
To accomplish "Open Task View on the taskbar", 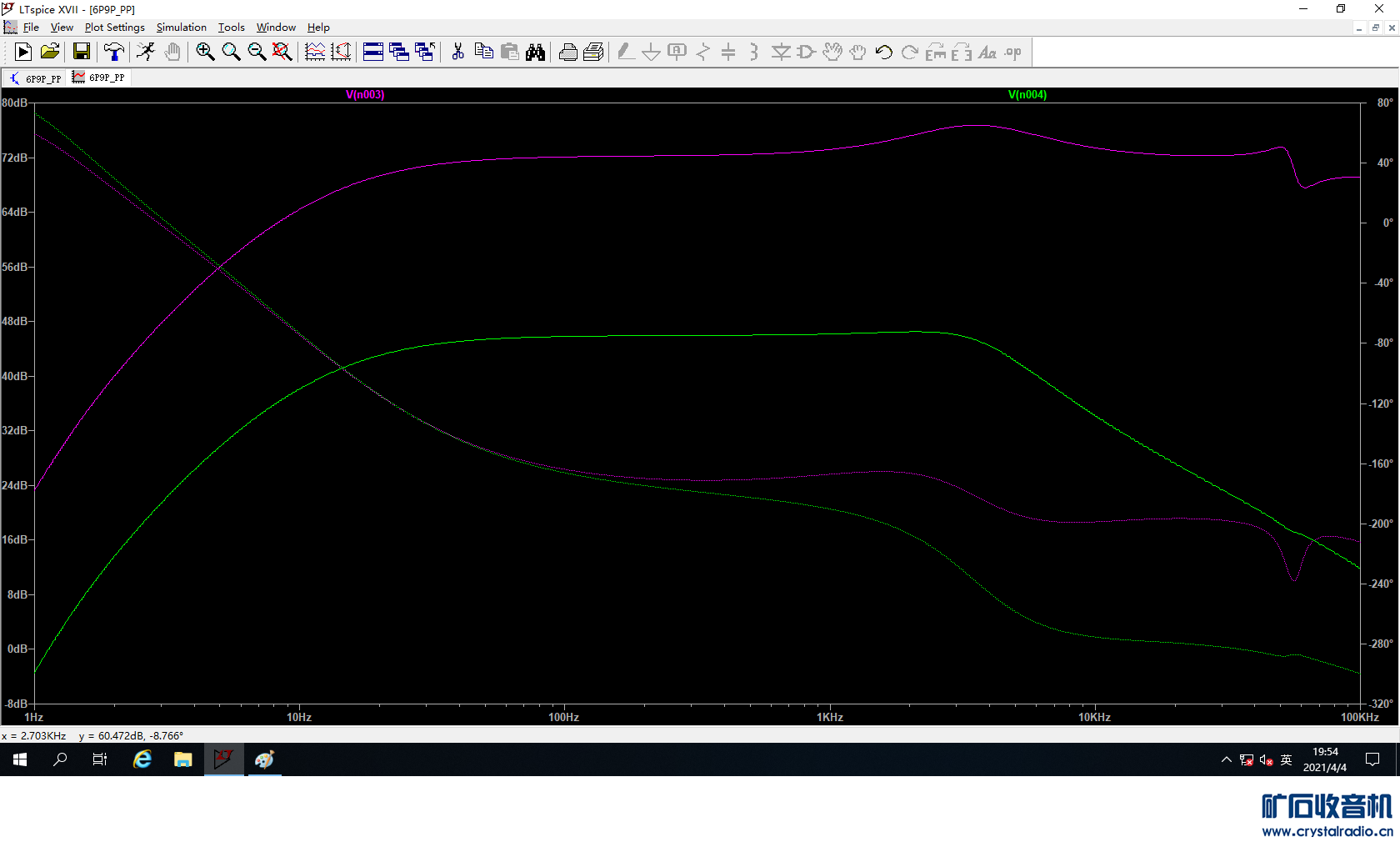I will 100,759.
